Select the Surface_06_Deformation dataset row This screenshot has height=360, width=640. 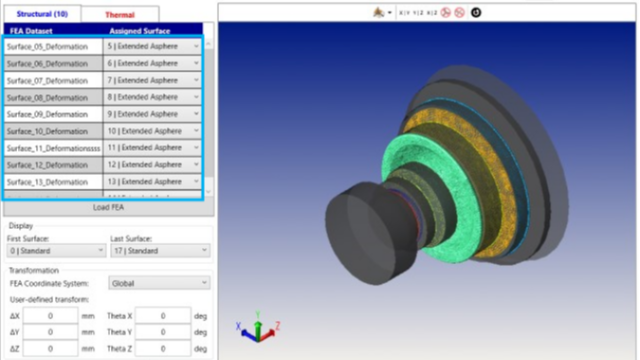coord(53,64)
